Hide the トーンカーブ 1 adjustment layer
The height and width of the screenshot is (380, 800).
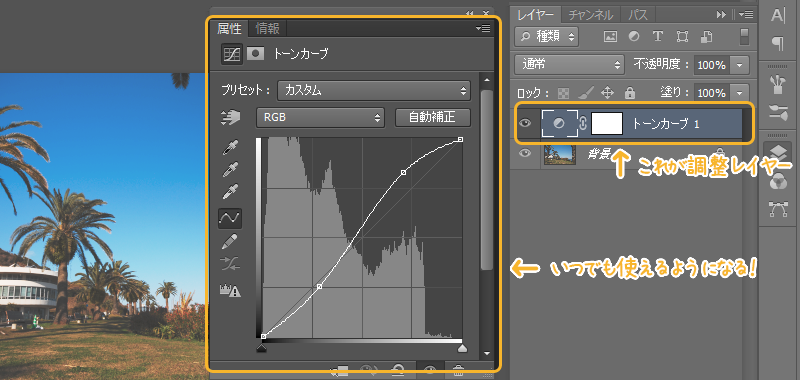[x=526, y=123]
